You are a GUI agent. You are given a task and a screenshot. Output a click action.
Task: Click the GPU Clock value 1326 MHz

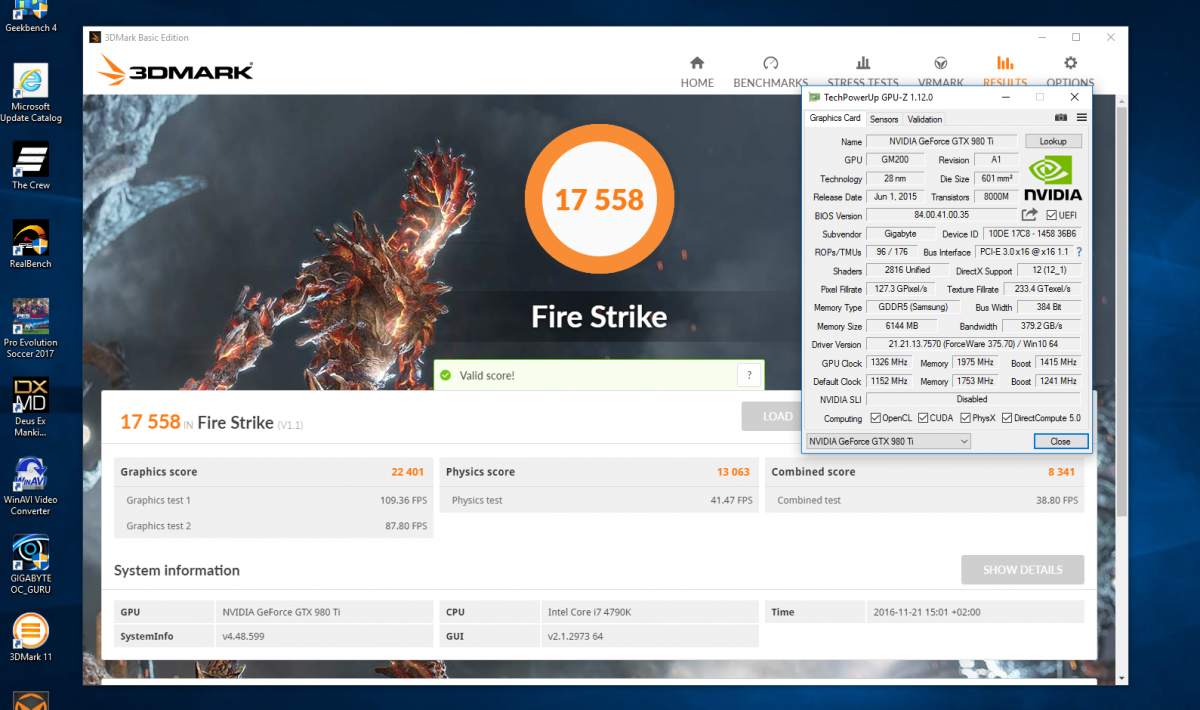point(888,362)
